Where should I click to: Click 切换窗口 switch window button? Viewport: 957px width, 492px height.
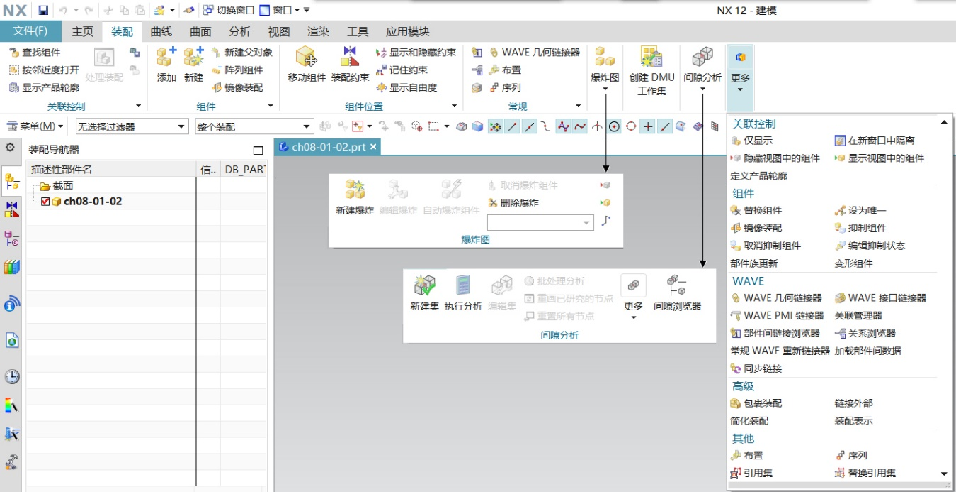pos(229,10)
